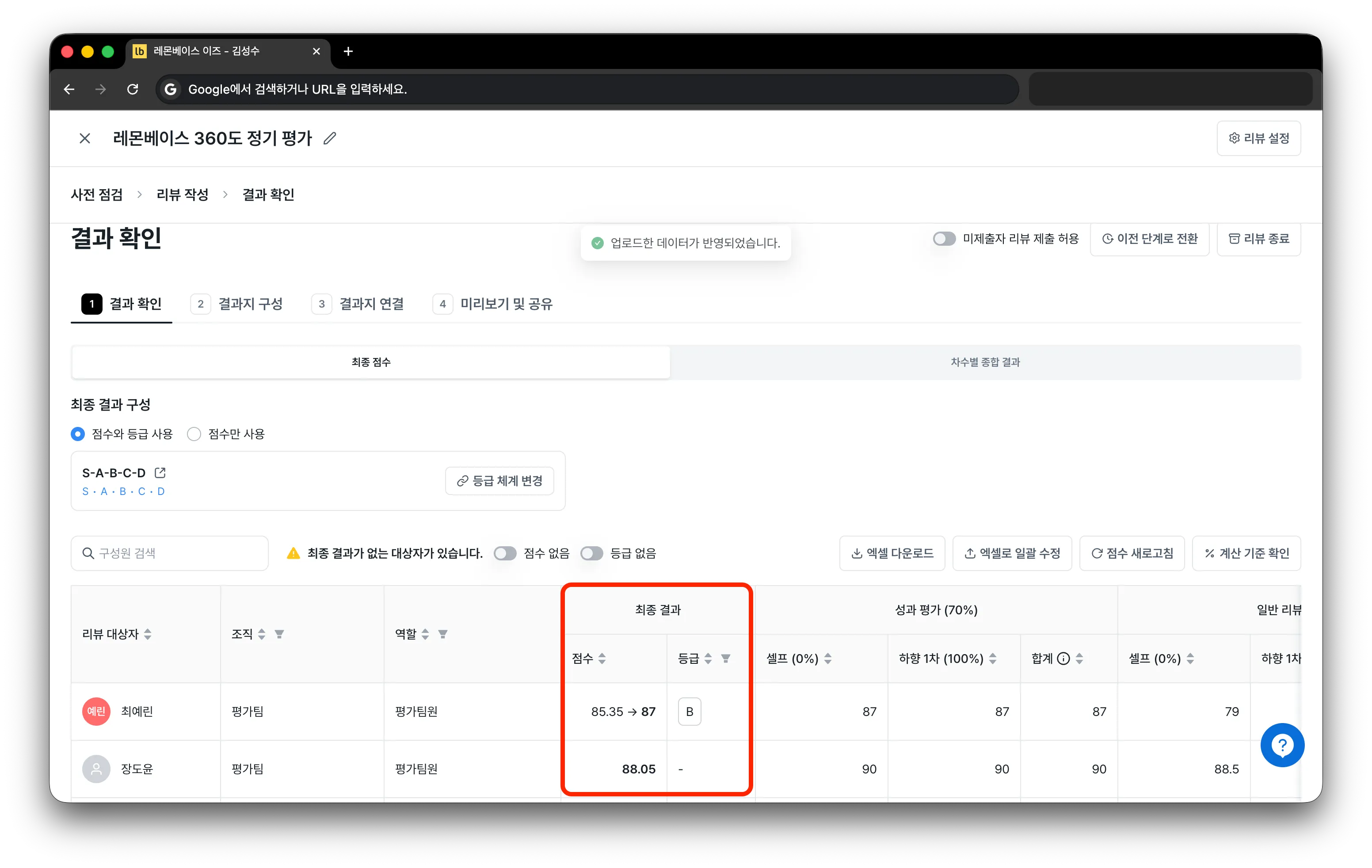This screenshot has width=1372, height=868.
Task: Click the 엑셀 다운로드 button
Action: [892, 553]
